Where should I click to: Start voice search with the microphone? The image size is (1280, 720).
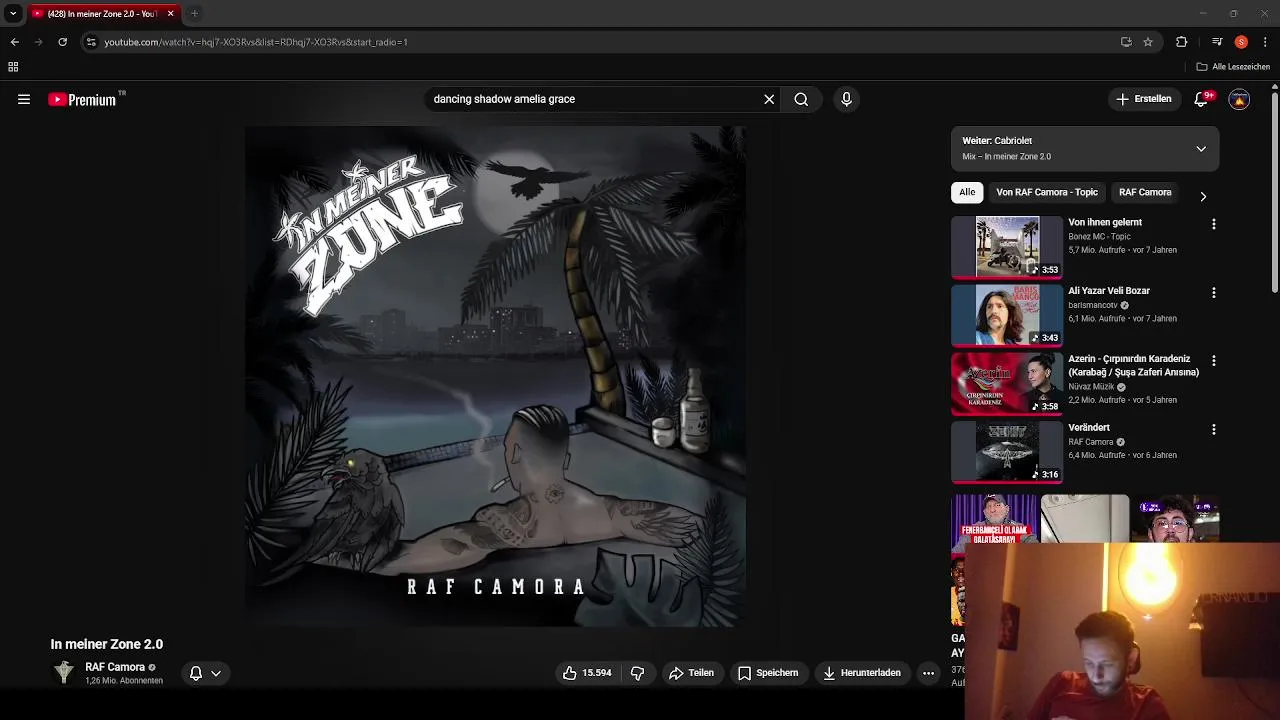[846, 99]
